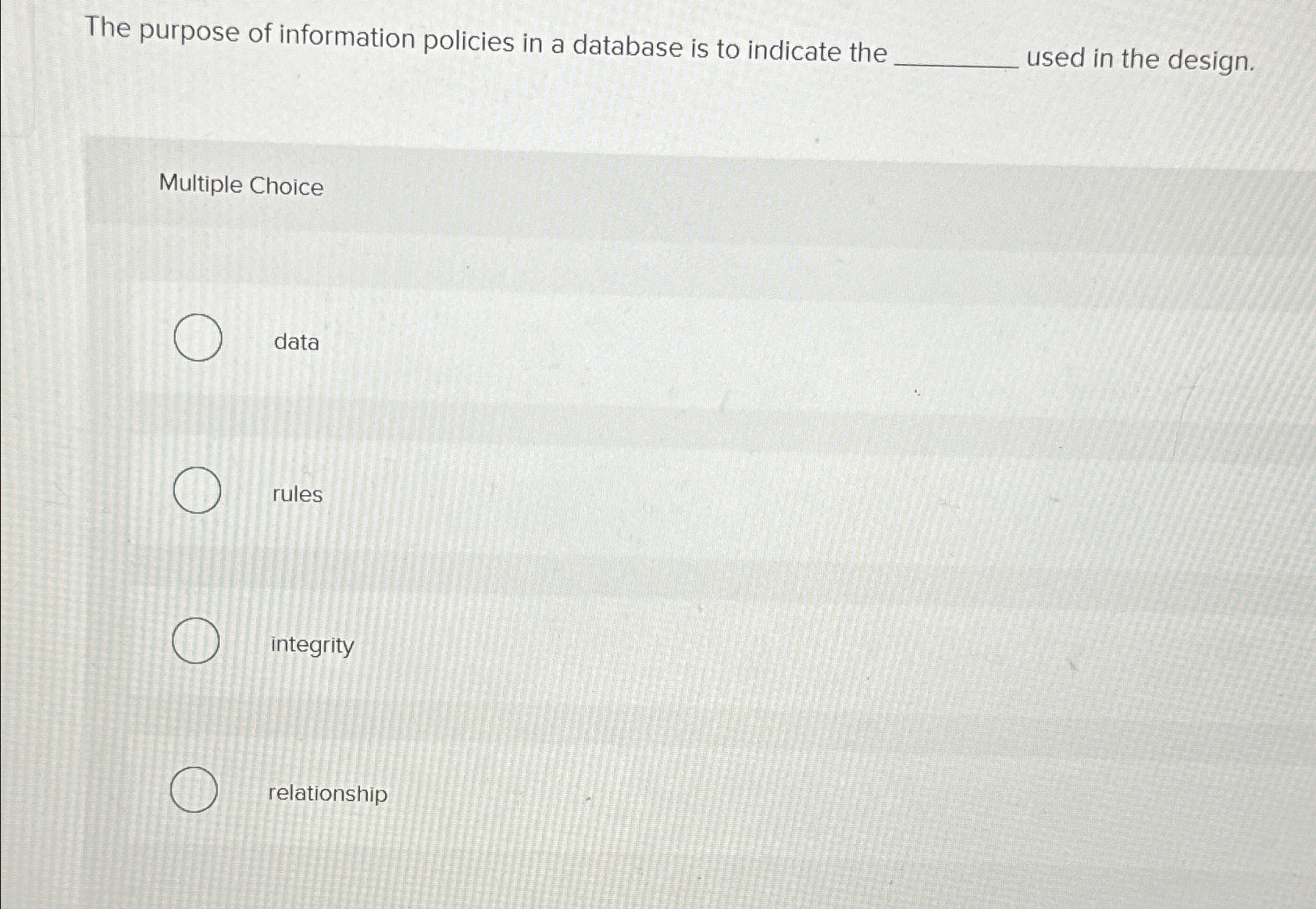
Task: Click the phrase "used in the design."
Action: coord(1139,59)
